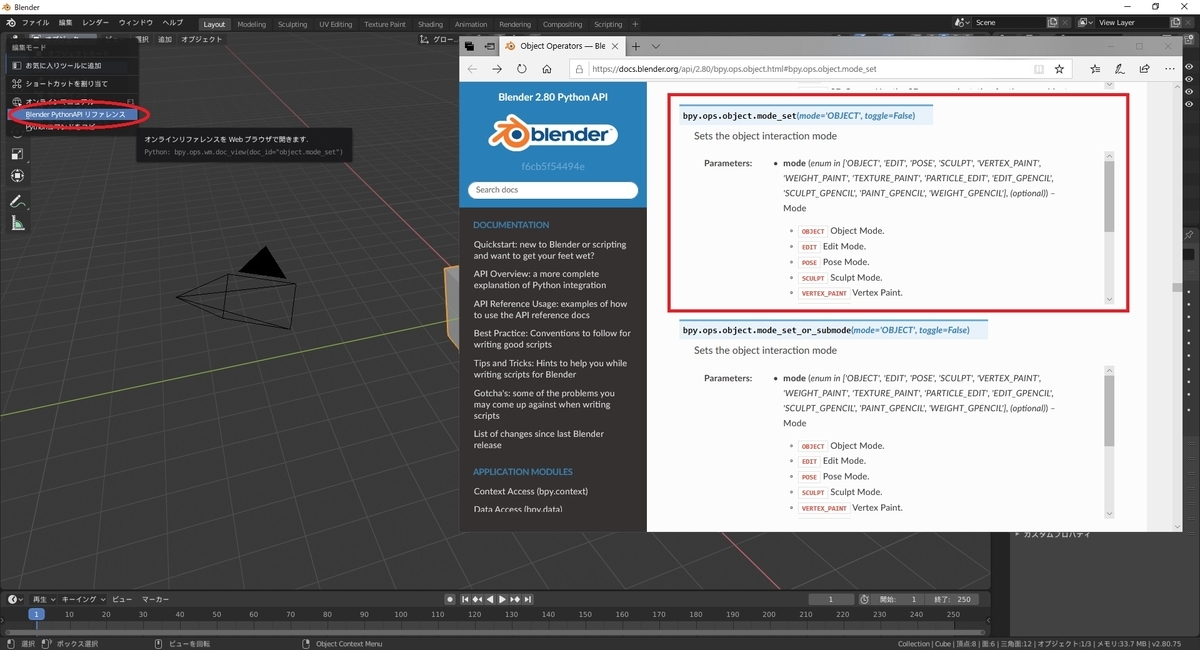1200x650 pixels.
Task: Open Context Access (bpy.context) link
Action: 531,491
